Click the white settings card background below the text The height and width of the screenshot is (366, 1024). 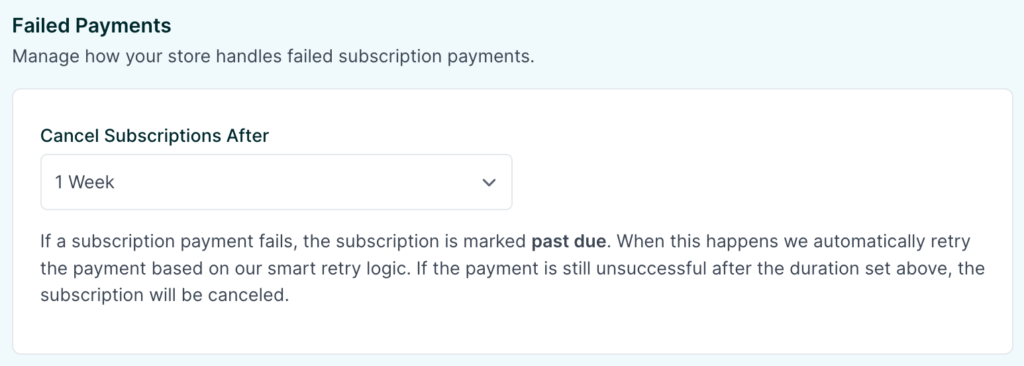pyautogui.click(x=513, y=330)
